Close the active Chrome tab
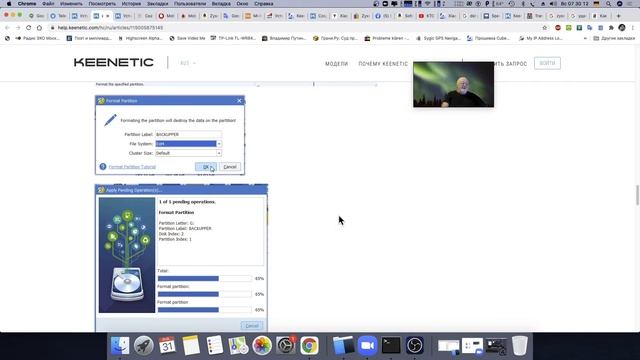 tap(108, 16)
